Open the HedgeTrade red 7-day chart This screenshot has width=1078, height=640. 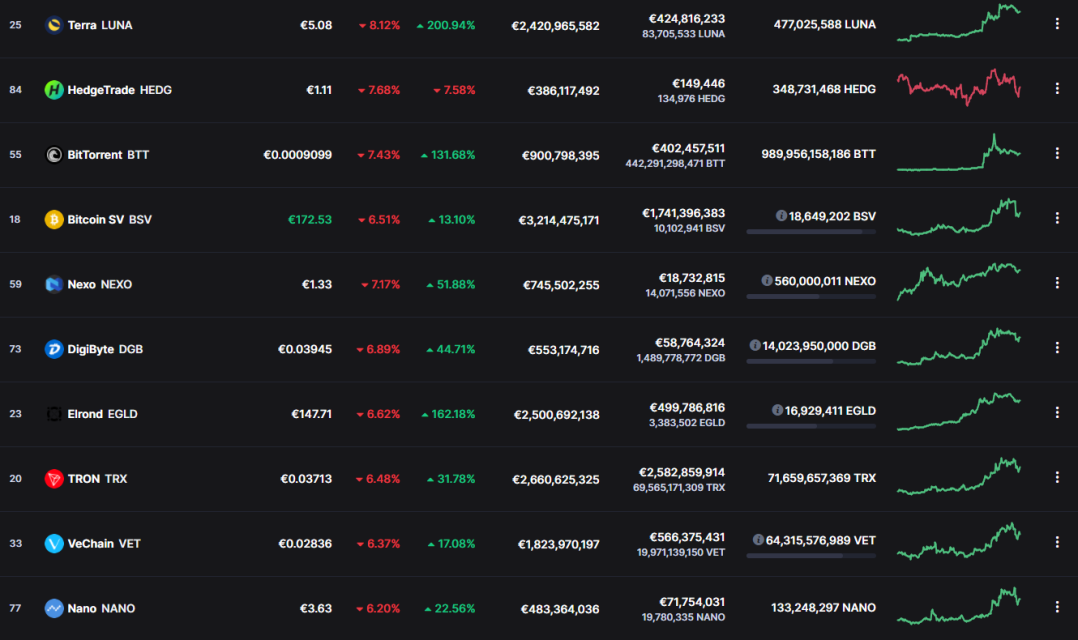[x=959, y=87]
